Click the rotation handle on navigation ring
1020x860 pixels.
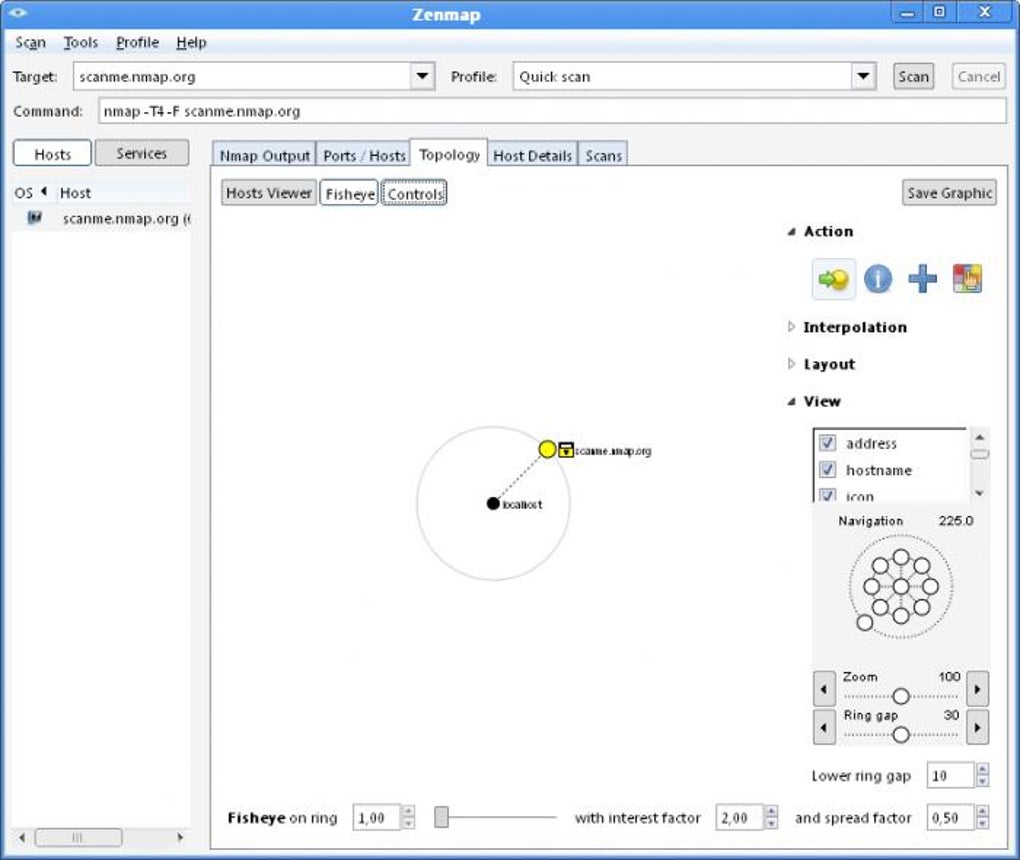click(865, 623)
